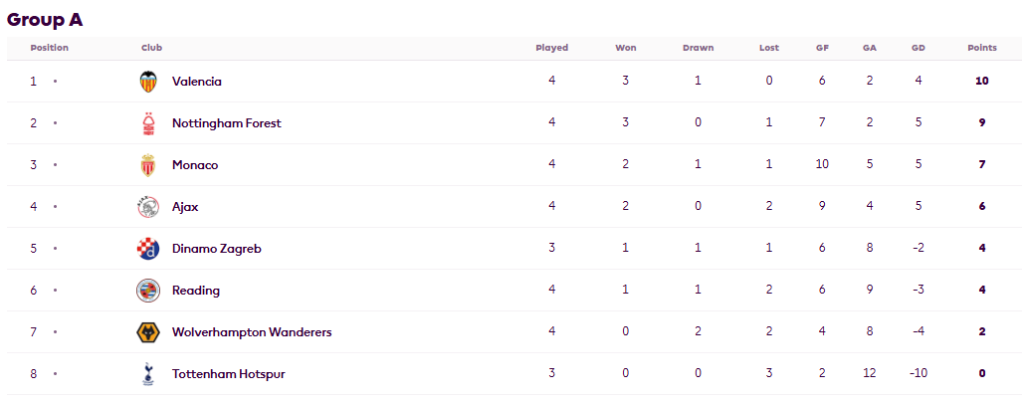Open the Tottenham Hotspur club link
Image resolution: width=1024 pixels, height=403 pixels.
click(229, 374)
